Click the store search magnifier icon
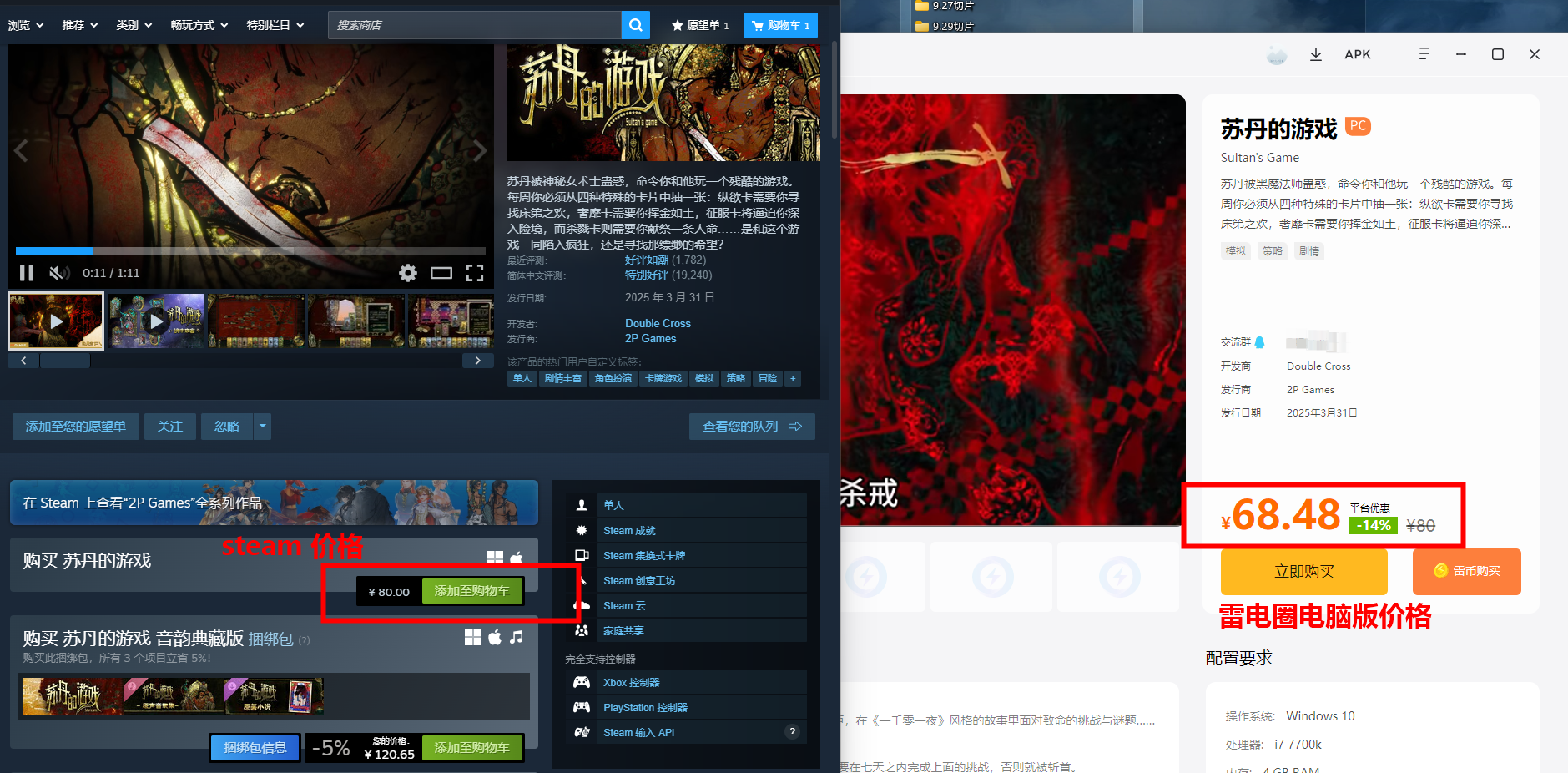 (635, 25)
